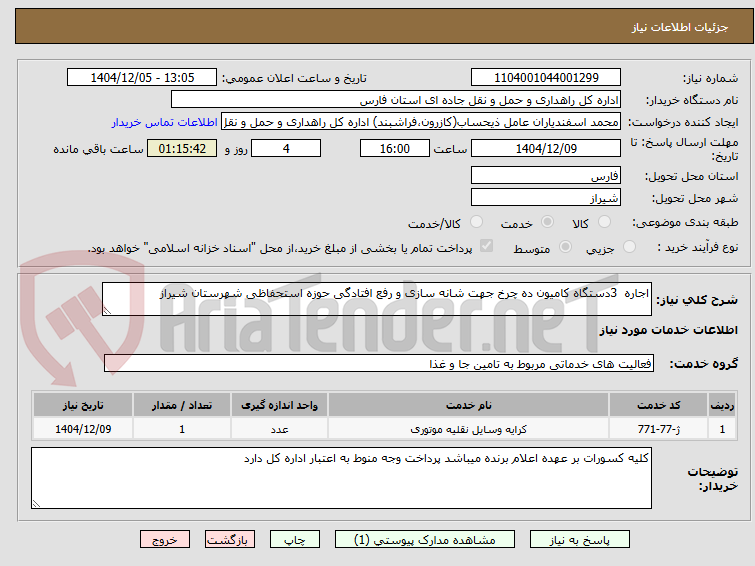
Task: Click the واحد اندازه گیری column header
Action: [x=279, y=405]
